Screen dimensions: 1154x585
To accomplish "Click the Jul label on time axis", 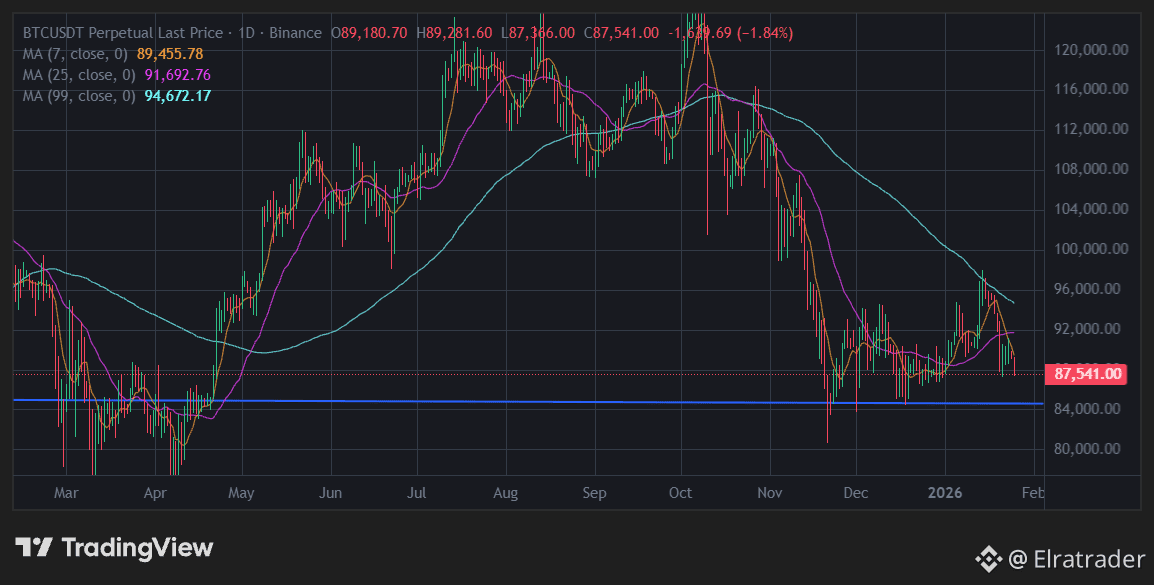I will pos(417,493).
